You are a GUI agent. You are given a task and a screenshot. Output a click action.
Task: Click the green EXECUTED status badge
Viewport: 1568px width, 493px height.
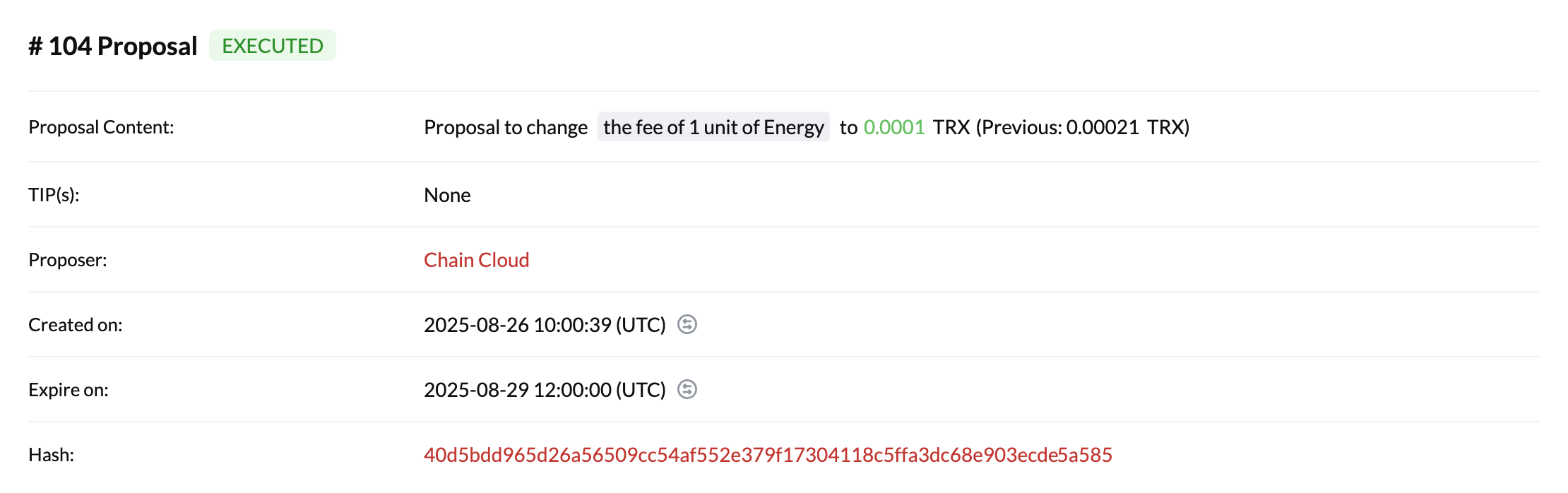[273, 45]
